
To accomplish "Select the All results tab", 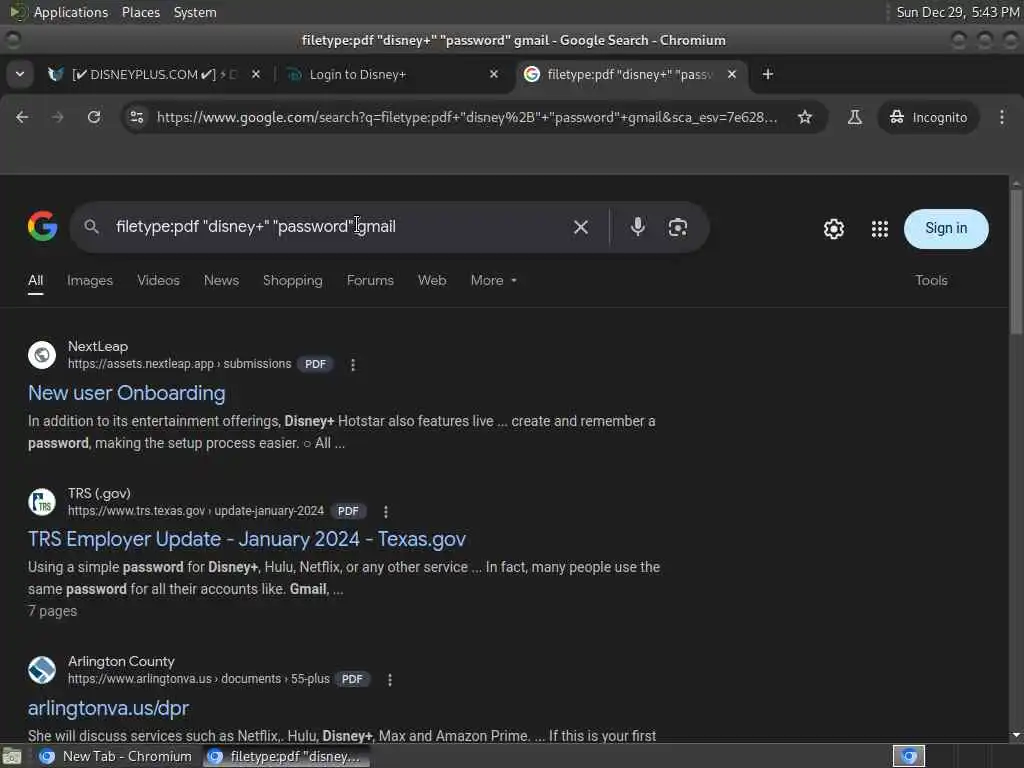I will 35,281.
